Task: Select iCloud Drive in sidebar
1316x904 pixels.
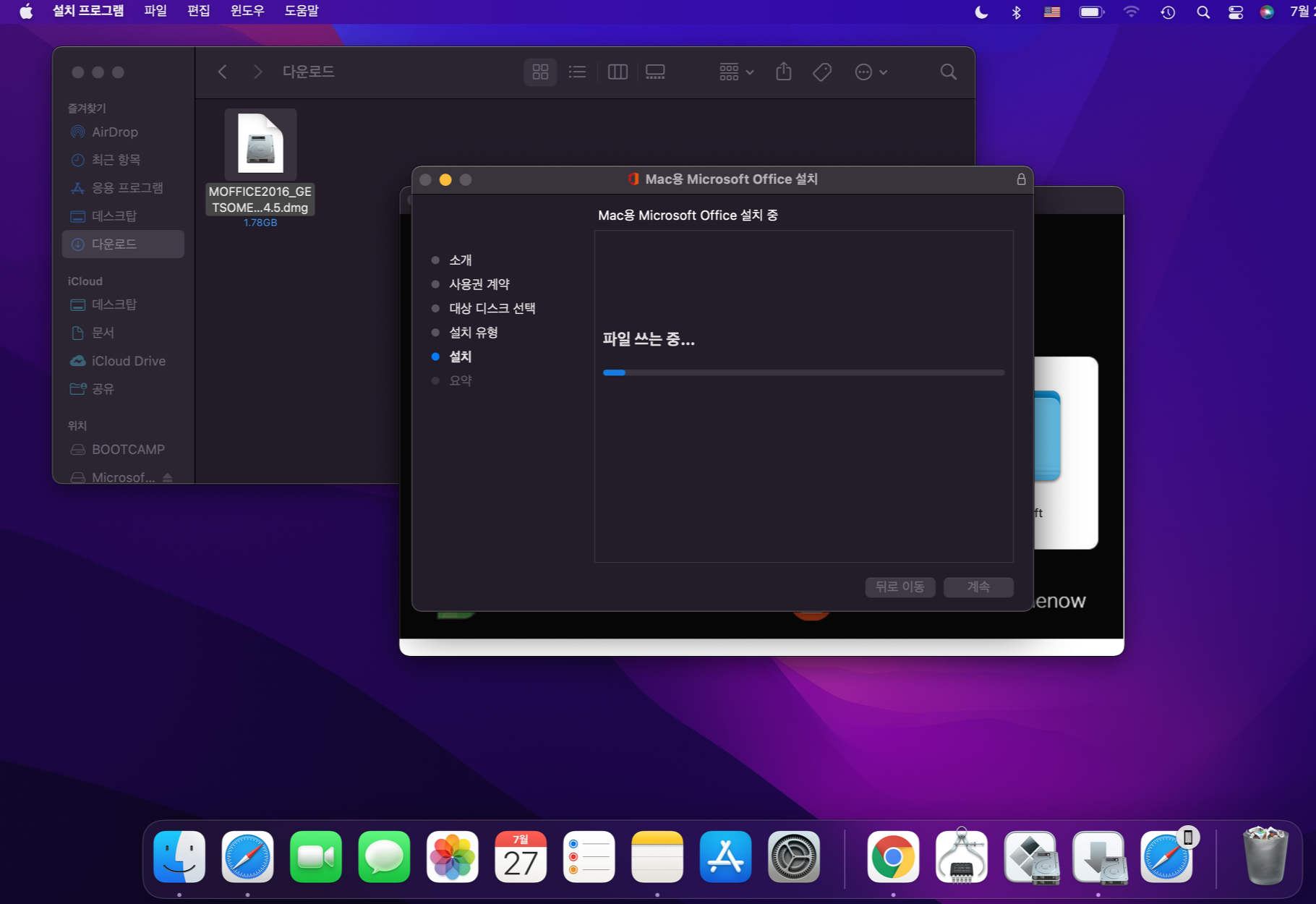Action: (x=123, y=361)
